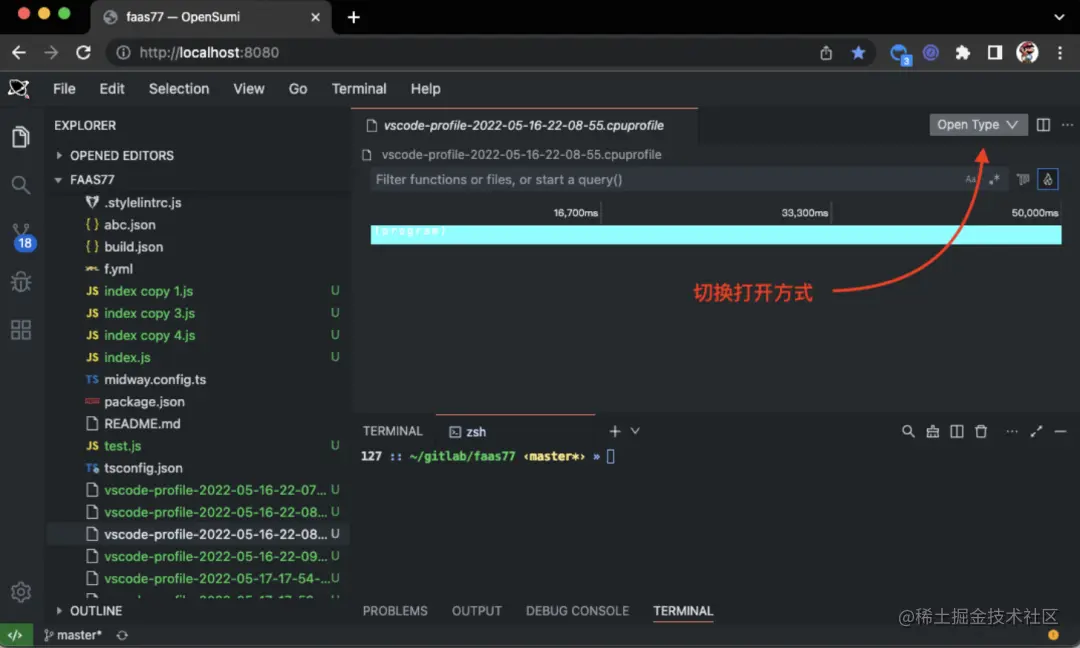
Task: Toggle regular expression in profile filter
Action: 994,179
